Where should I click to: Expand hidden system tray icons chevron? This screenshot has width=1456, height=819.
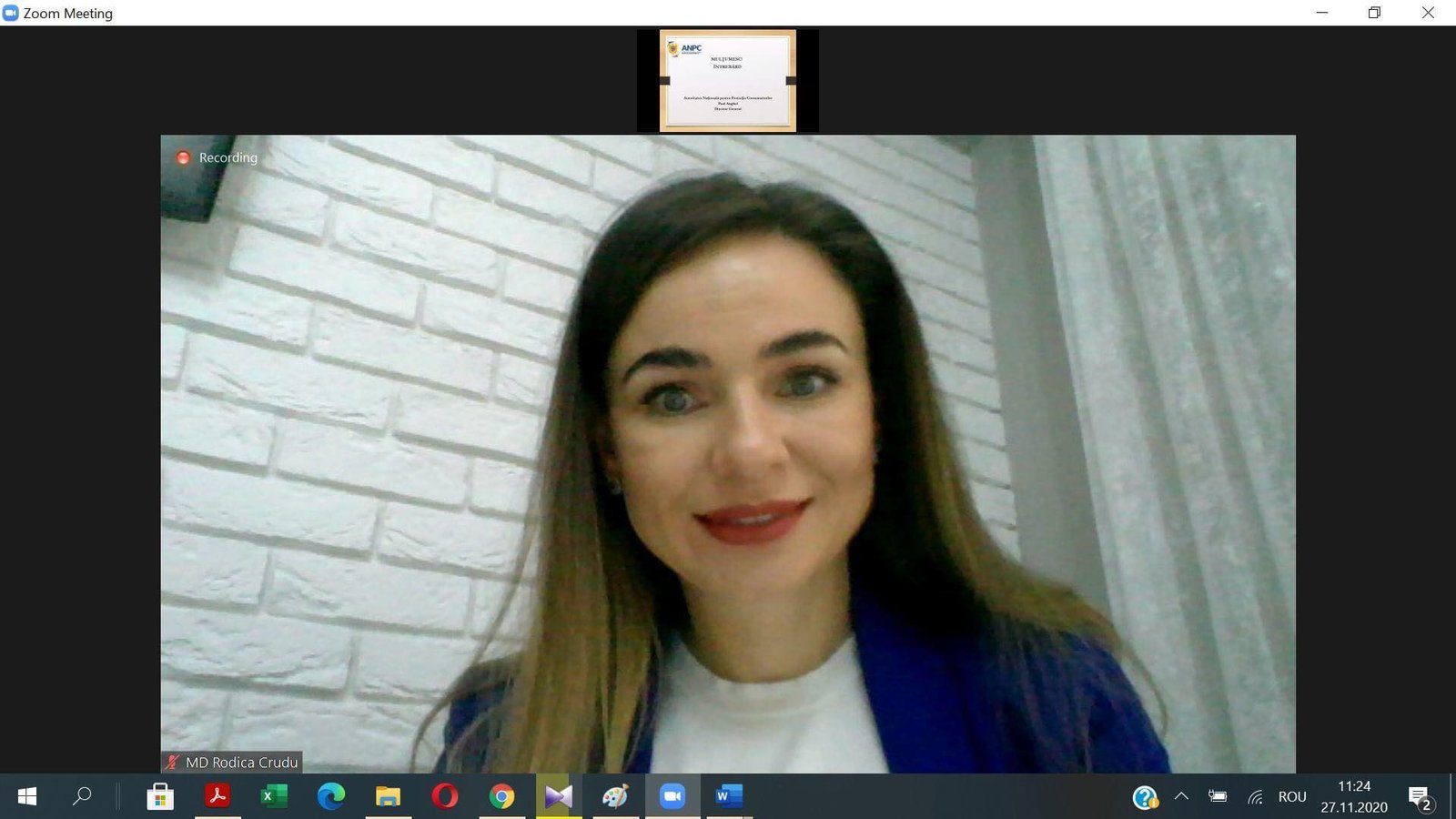click(1181, 796)
